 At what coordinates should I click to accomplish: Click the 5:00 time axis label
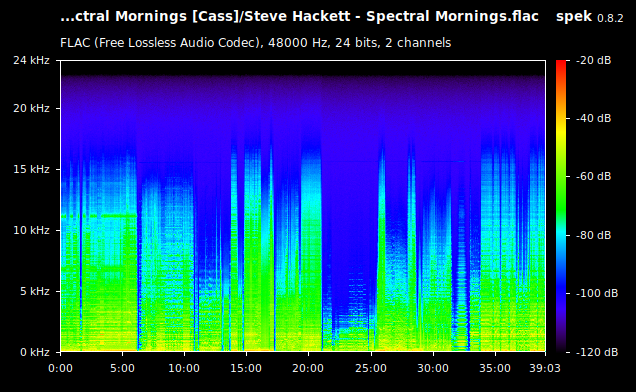pyautogui.click(x=122, y=368)
